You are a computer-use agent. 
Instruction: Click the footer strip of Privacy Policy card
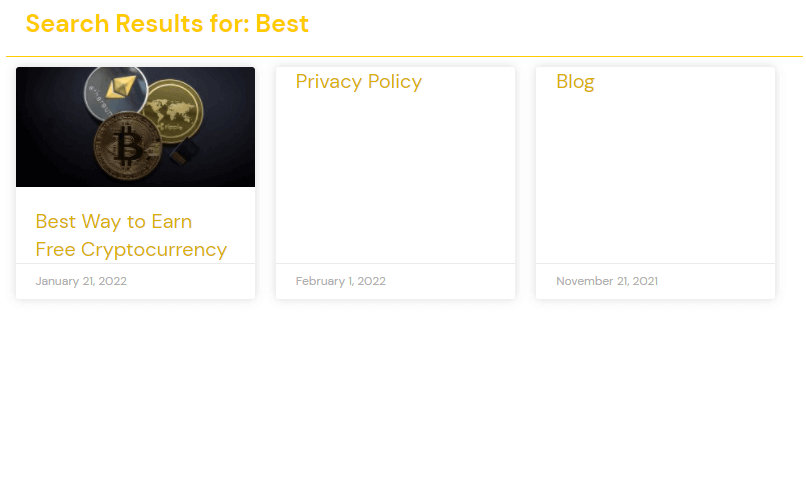[x=395, y=281]
